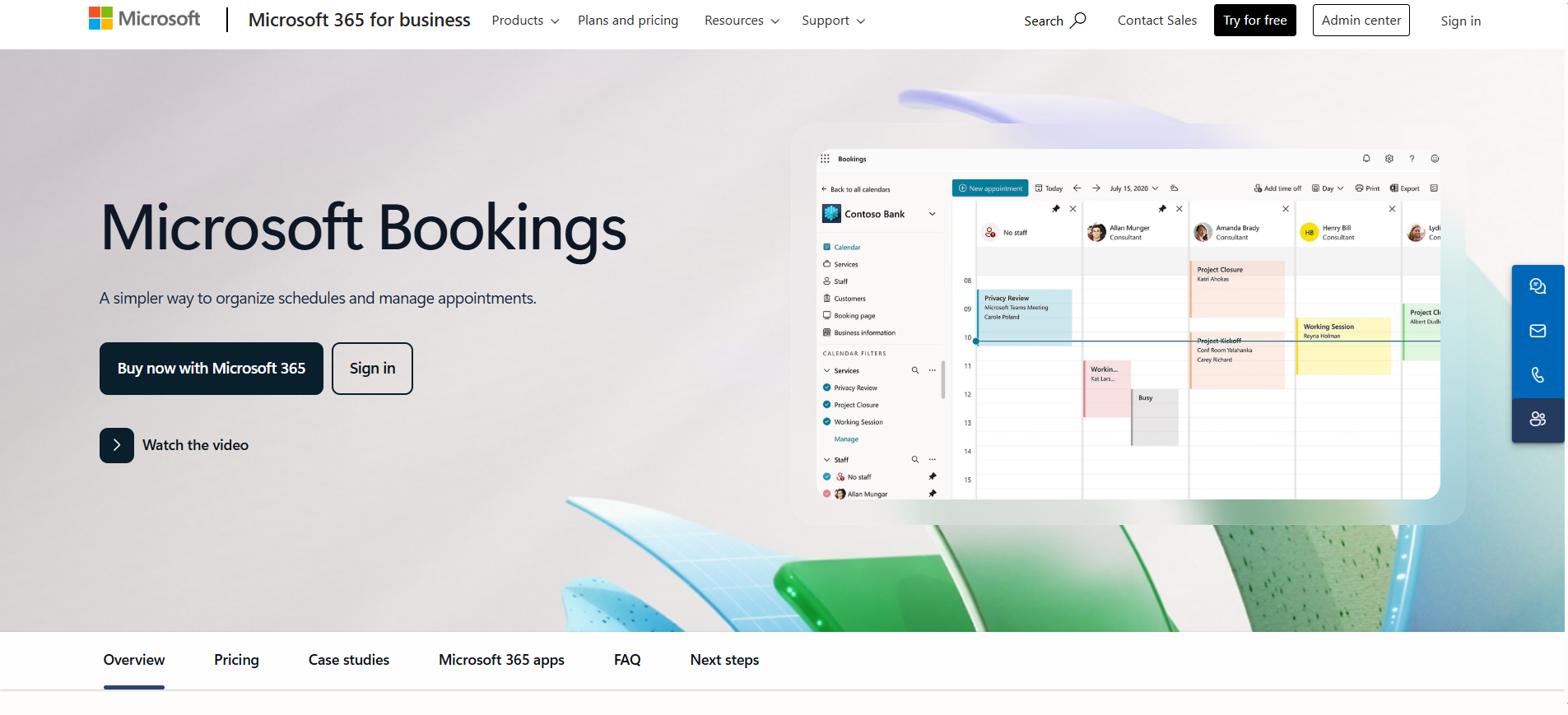Click the Contact Sales link

tap(1157, 21)
